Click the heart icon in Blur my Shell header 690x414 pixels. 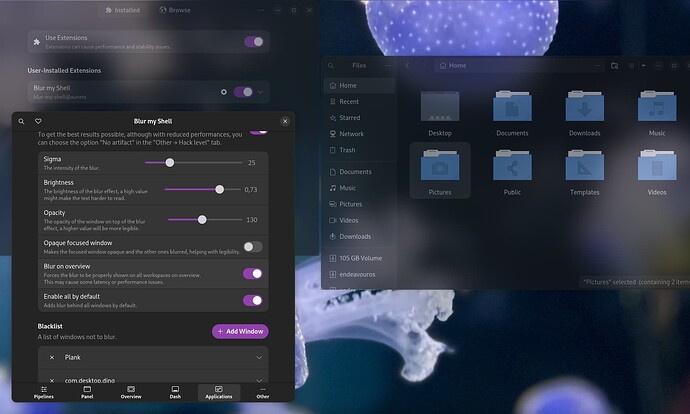pyautogui.click(x=38, y=121)
